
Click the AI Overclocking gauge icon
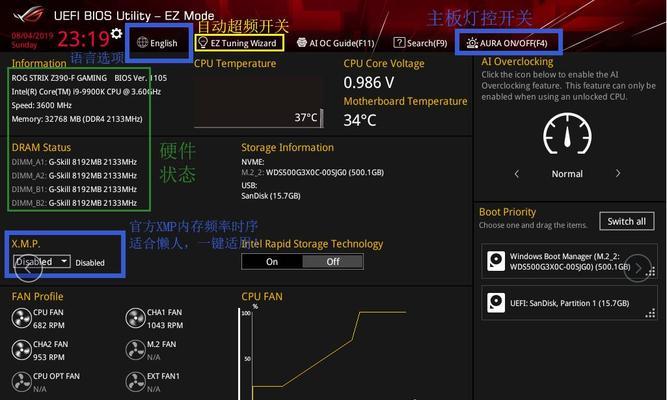tap(567, 134)
